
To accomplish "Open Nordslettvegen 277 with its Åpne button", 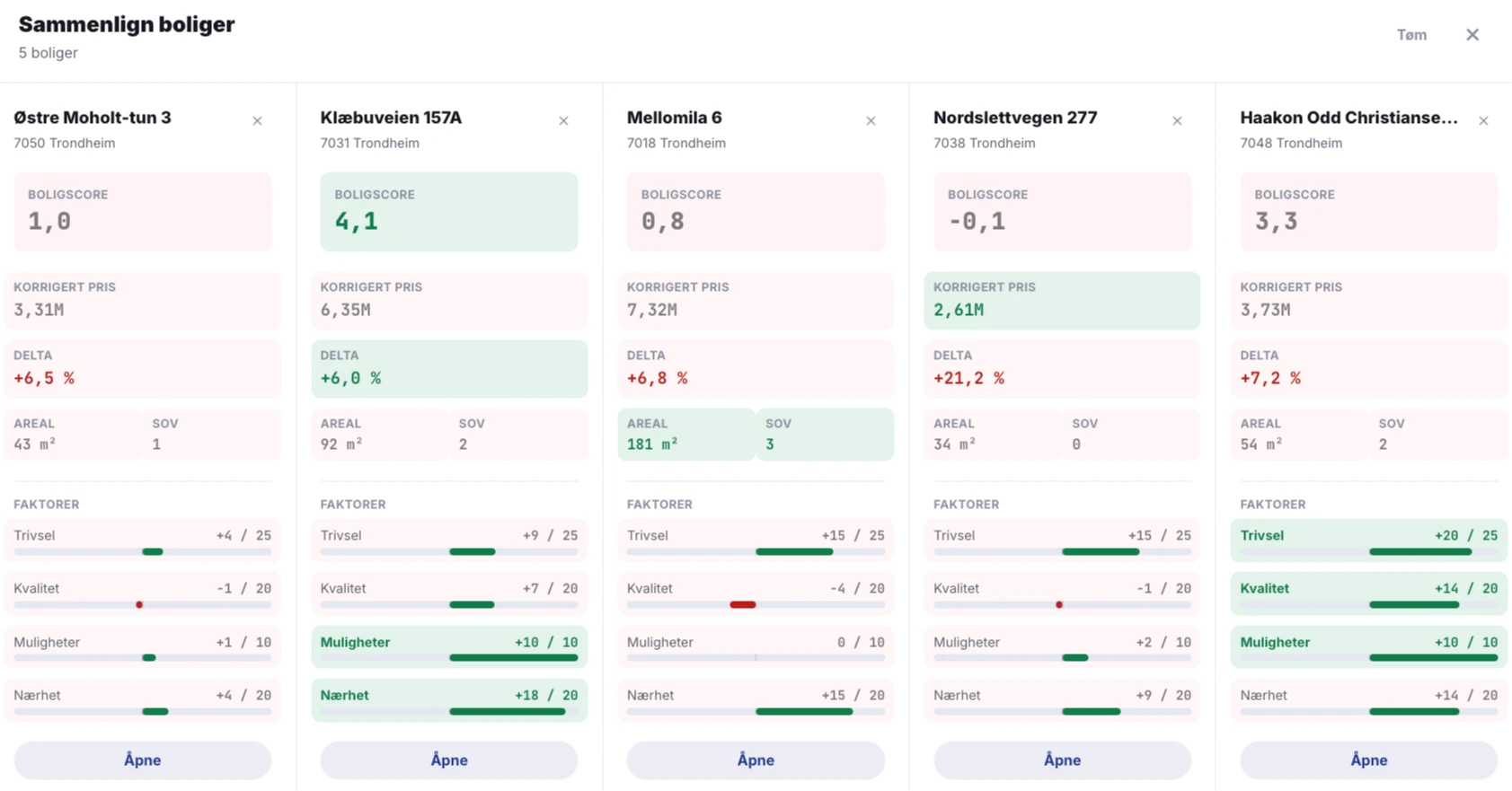I will click(x=1062, y=760).
